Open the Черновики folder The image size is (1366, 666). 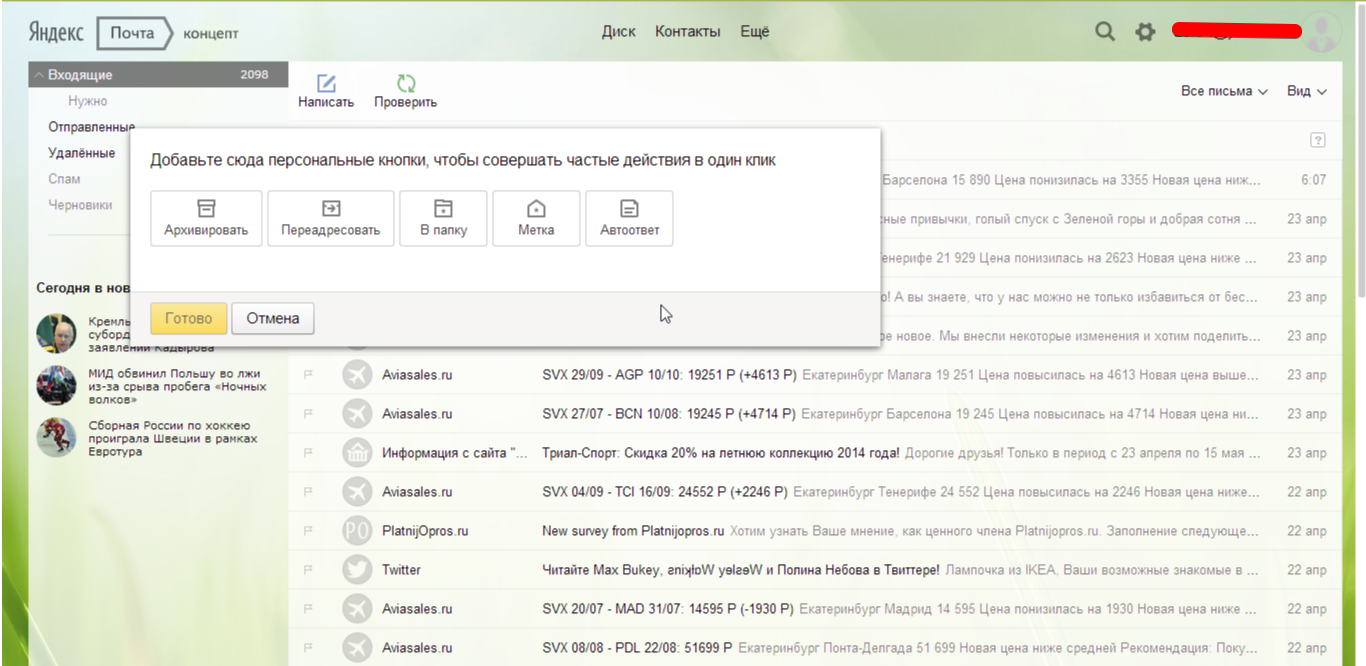pyautogui.click(x=80, y=205)
